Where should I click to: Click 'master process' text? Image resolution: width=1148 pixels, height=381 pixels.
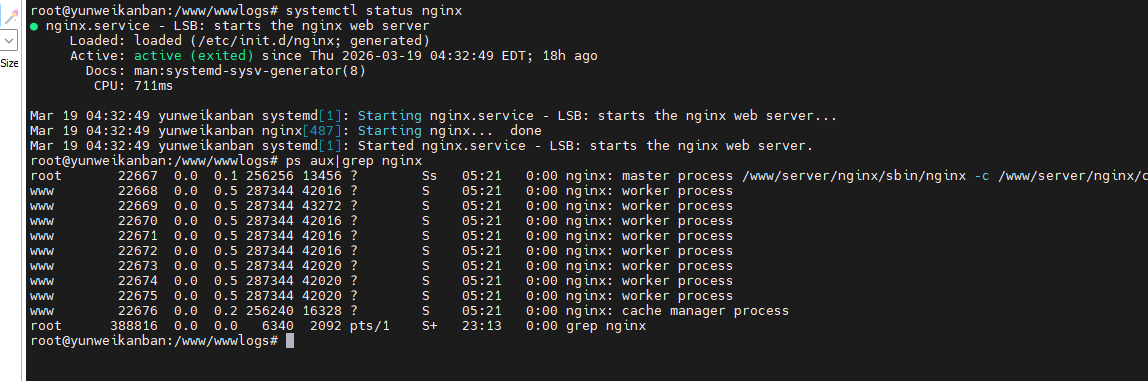(x=677, y=176)
